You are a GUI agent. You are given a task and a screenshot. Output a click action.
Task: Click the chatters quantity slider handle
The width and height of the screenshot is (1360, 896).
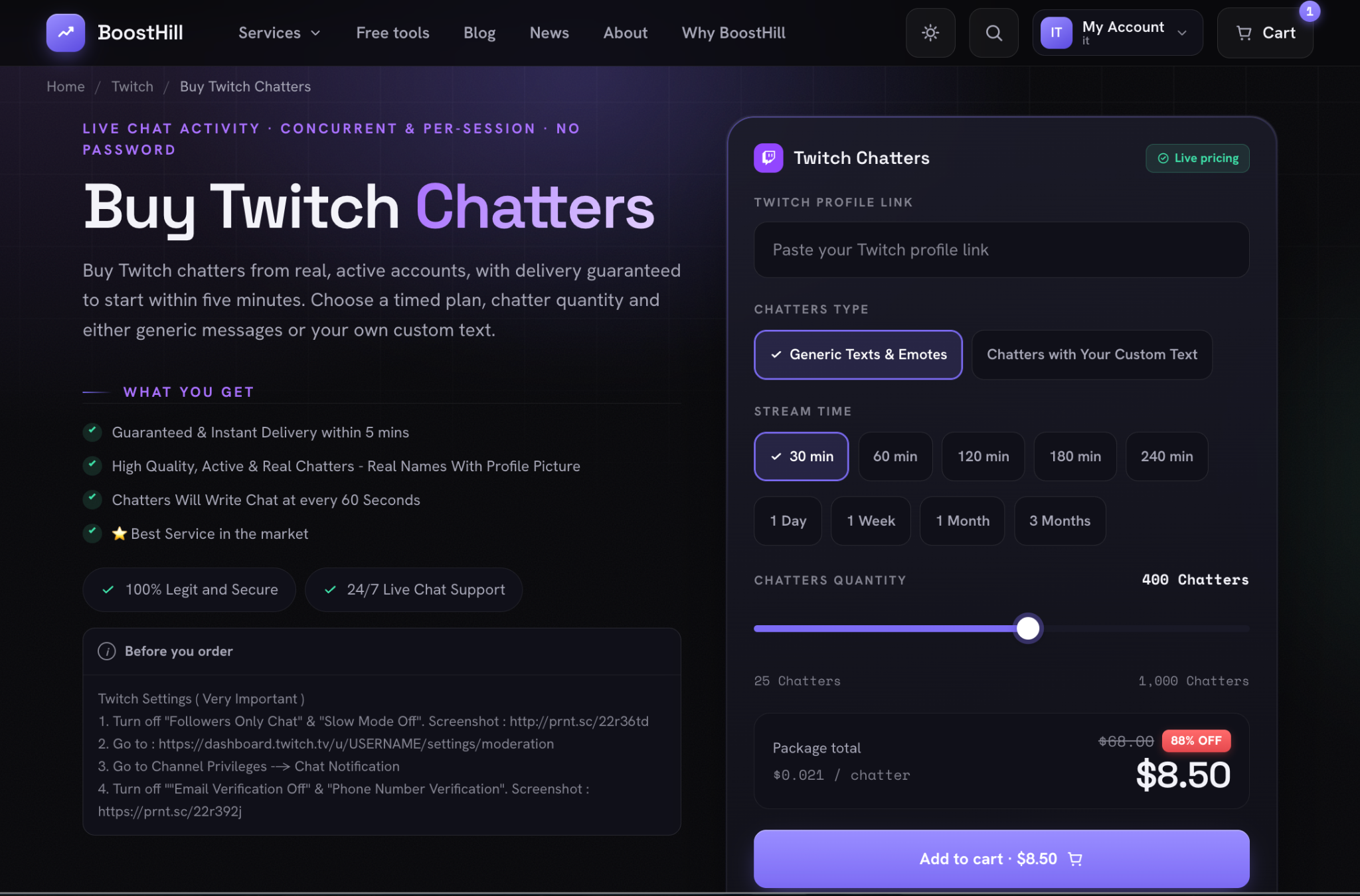pos(1028,628)
